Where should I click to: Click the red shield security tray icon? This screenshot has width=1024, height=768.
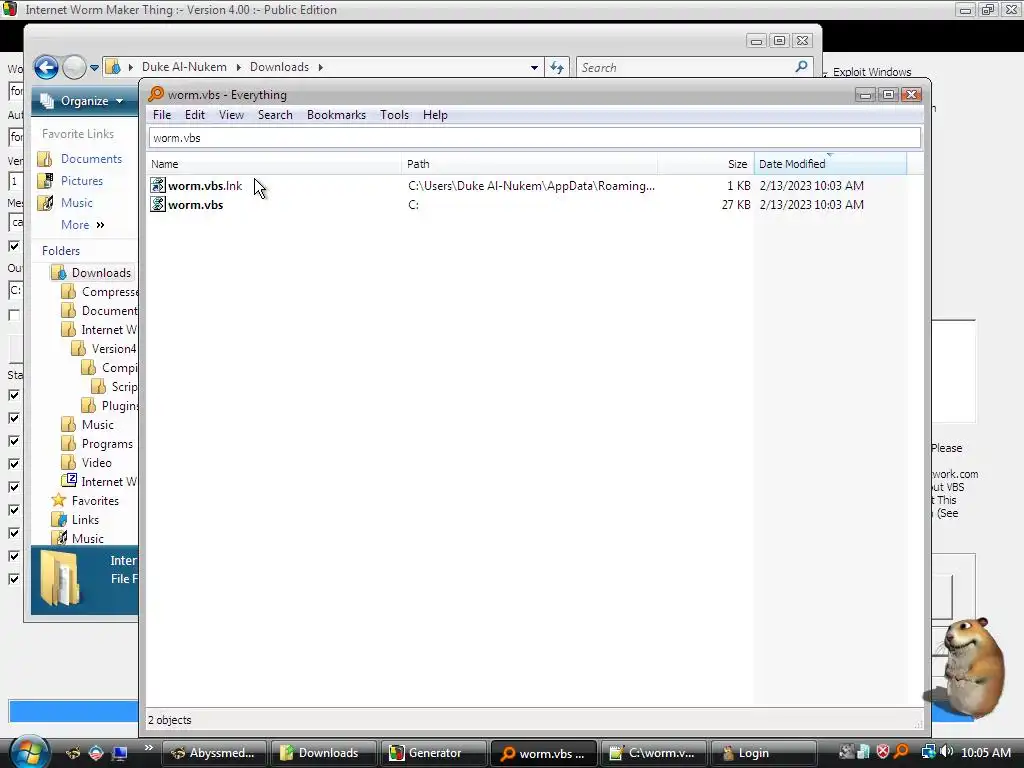(882, 752)
